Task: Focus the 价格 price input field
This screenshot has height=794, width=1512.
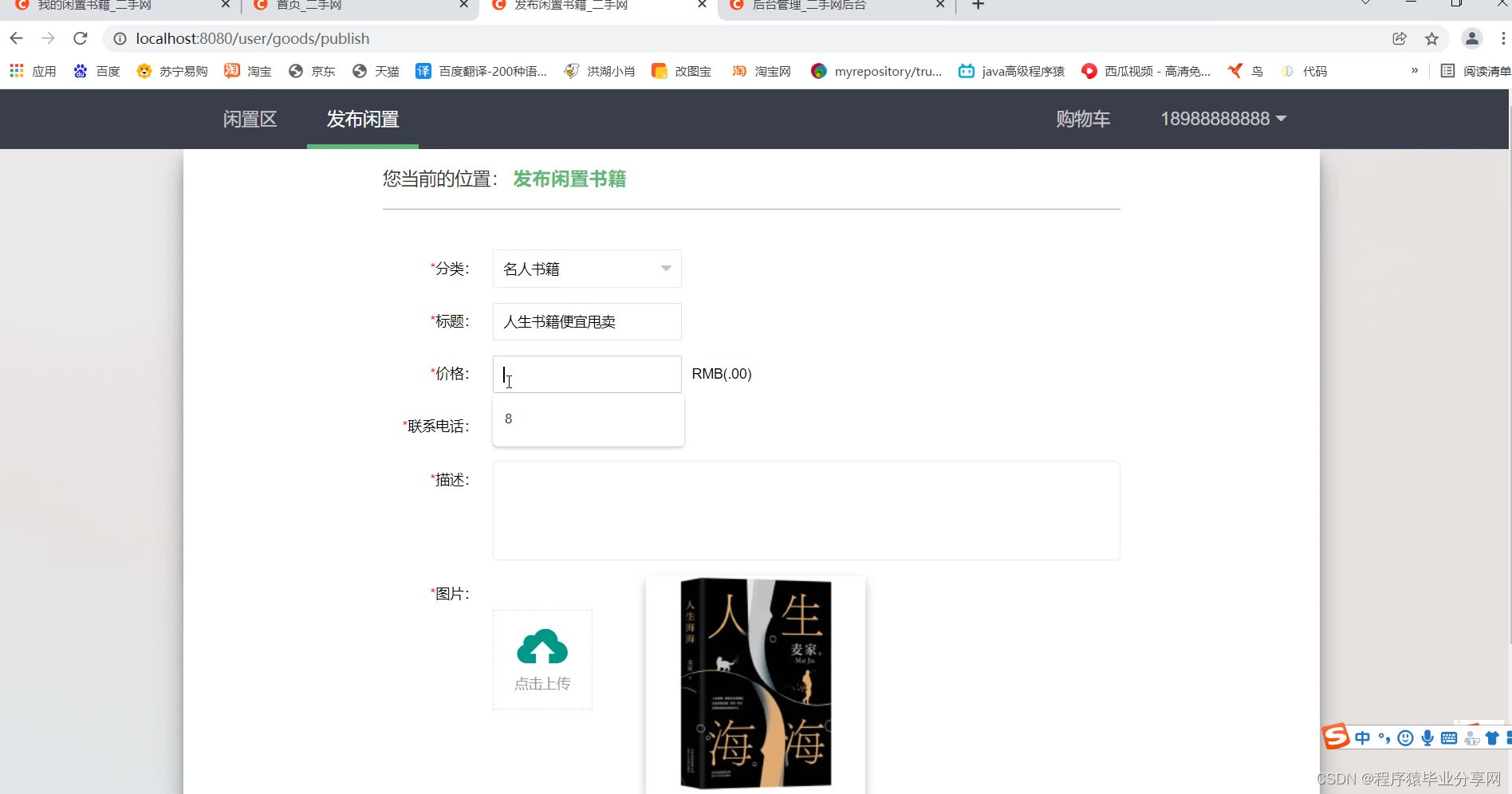Action: point(587,374)
